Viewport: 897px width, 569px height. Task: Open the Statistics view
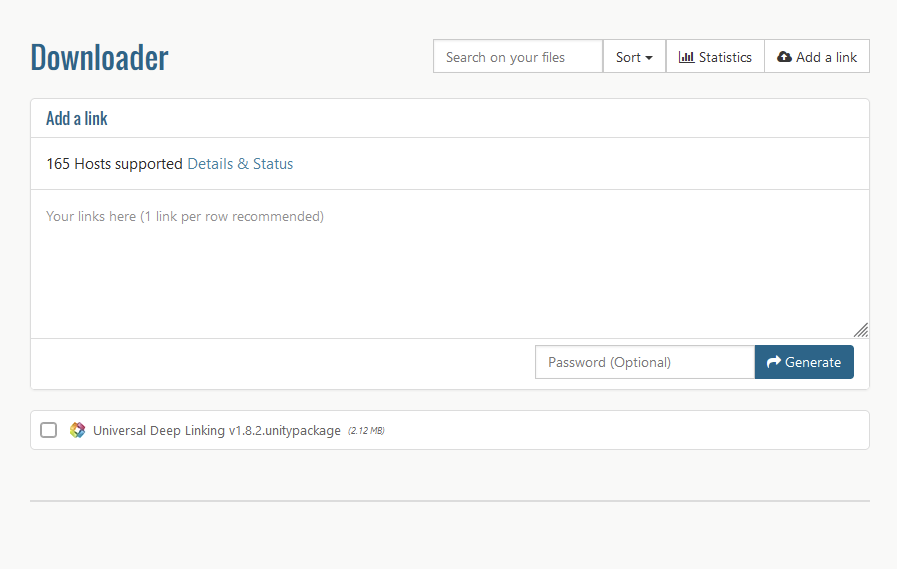(715, 57)
